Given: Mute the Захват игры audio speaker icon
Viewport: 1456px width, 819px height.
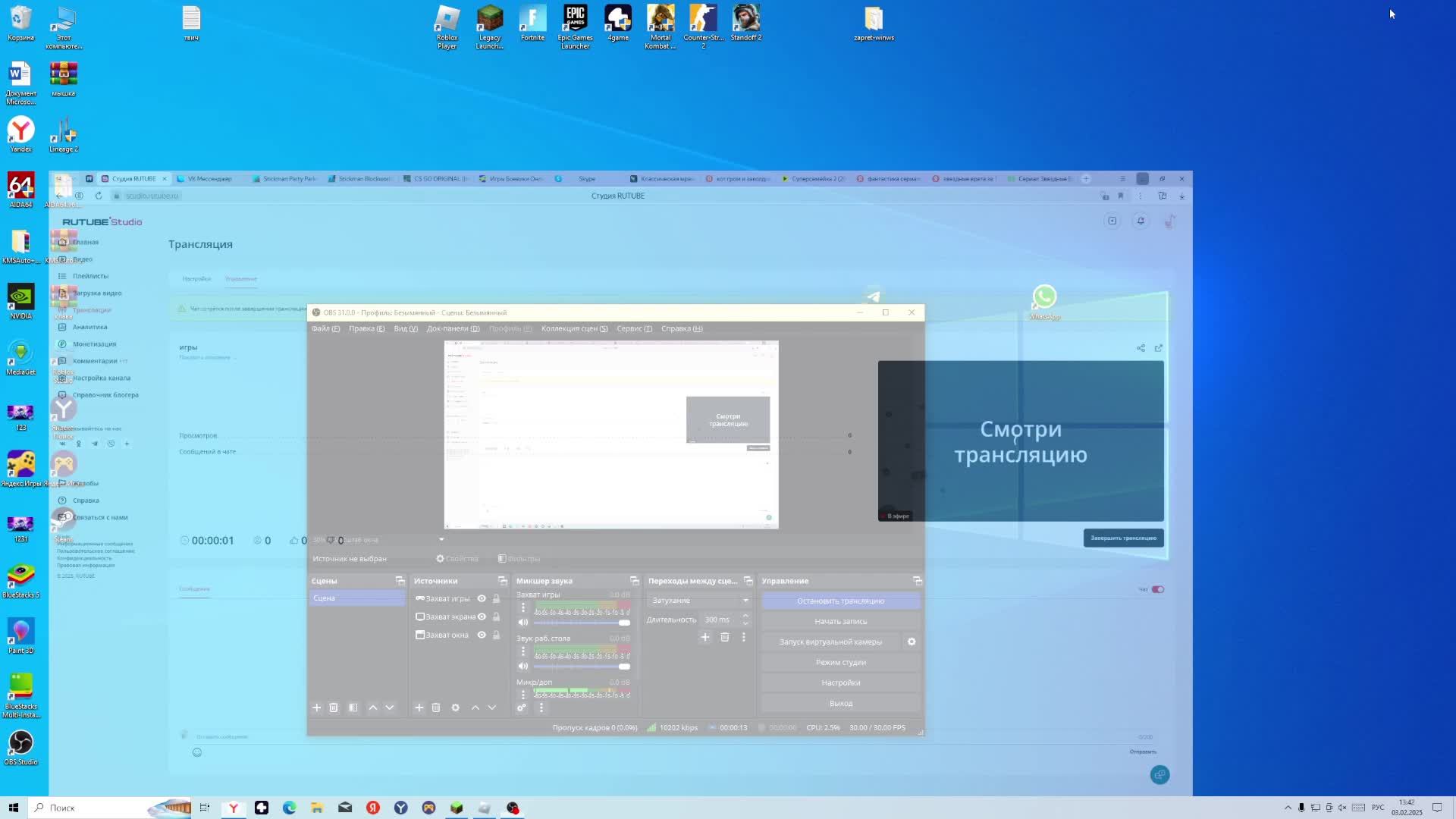Looking at the screenshot, I should click(522, 623).
